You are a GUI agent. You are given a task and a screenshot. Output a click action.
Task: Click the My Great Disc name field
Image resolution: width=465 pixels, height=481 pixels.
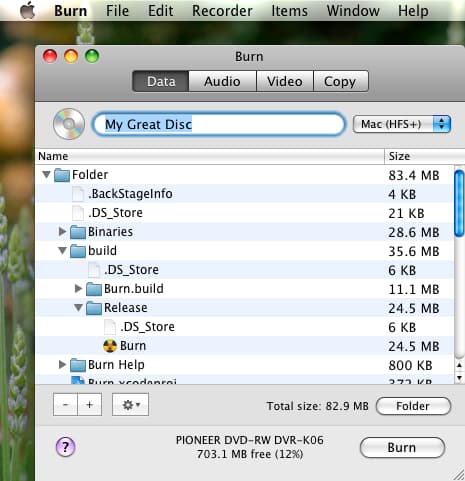click(x=219, y=124)
